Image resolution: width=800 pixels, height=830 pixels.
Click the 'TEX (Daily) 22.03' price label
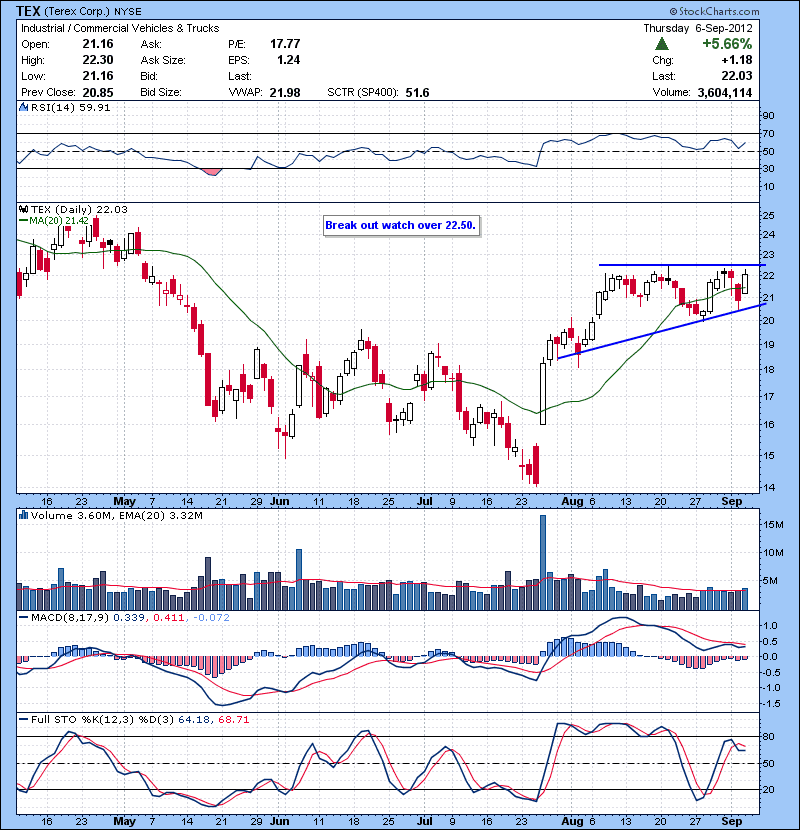tap(79, 210)
